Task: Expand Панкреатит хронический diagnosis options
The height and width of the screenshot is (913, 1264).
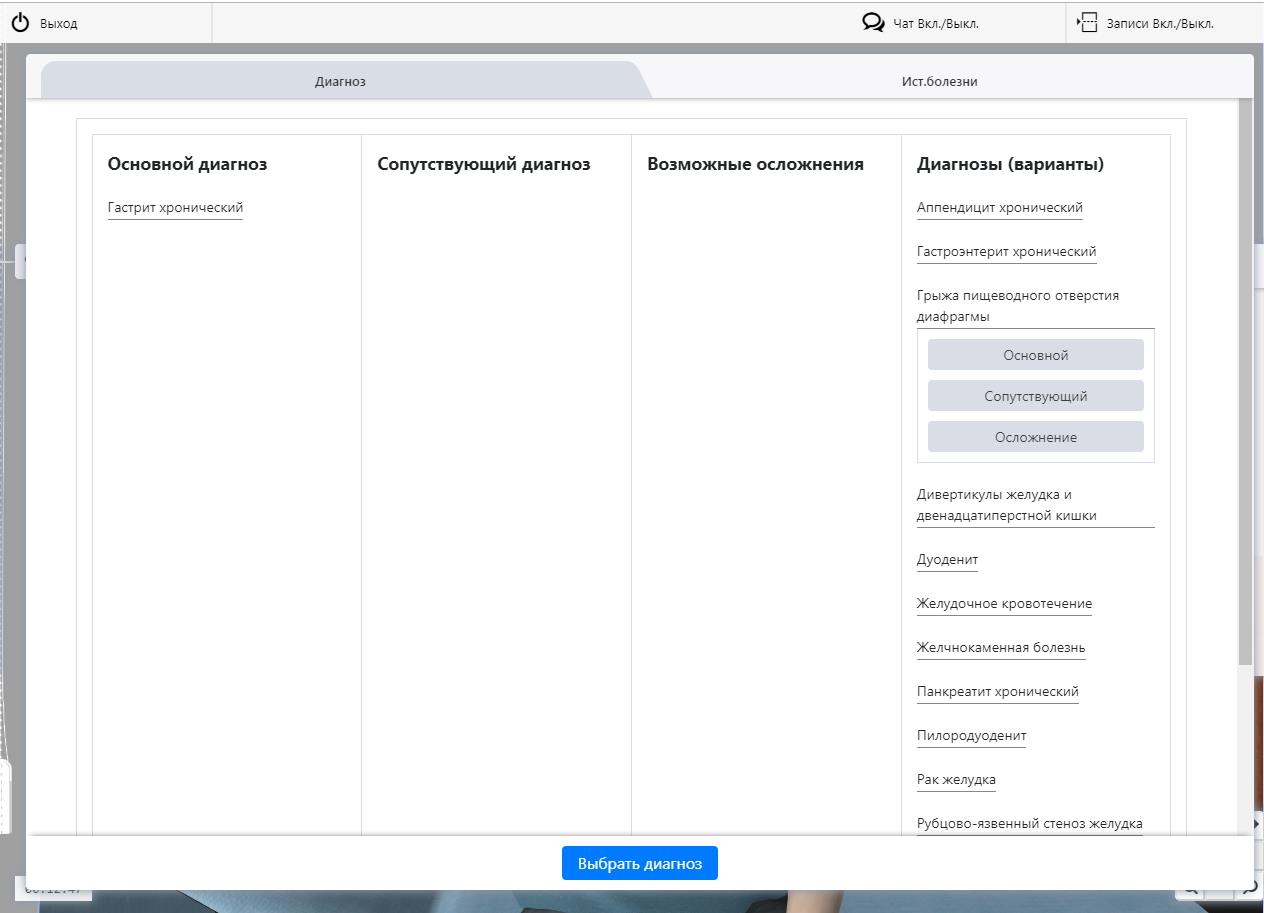Action: click(x=997, y=691)
